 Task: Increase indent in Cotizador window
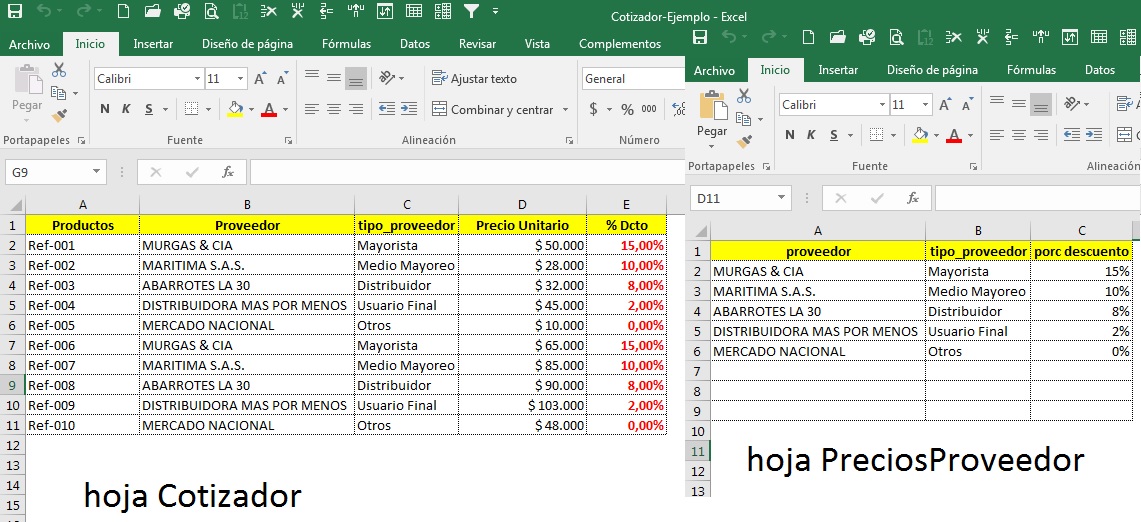[x=409, y=109]
